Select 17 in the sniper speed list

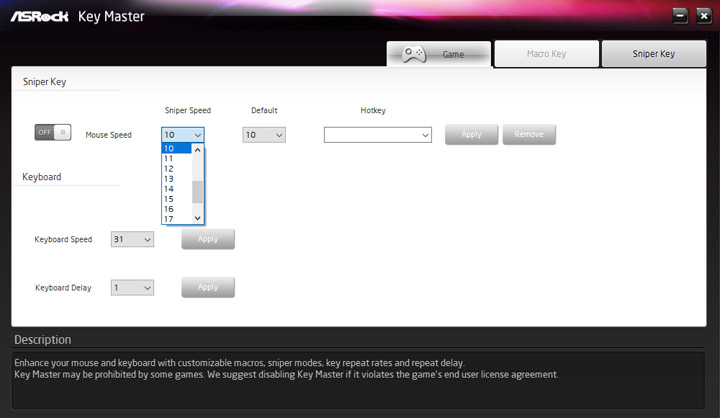[177, 219]
